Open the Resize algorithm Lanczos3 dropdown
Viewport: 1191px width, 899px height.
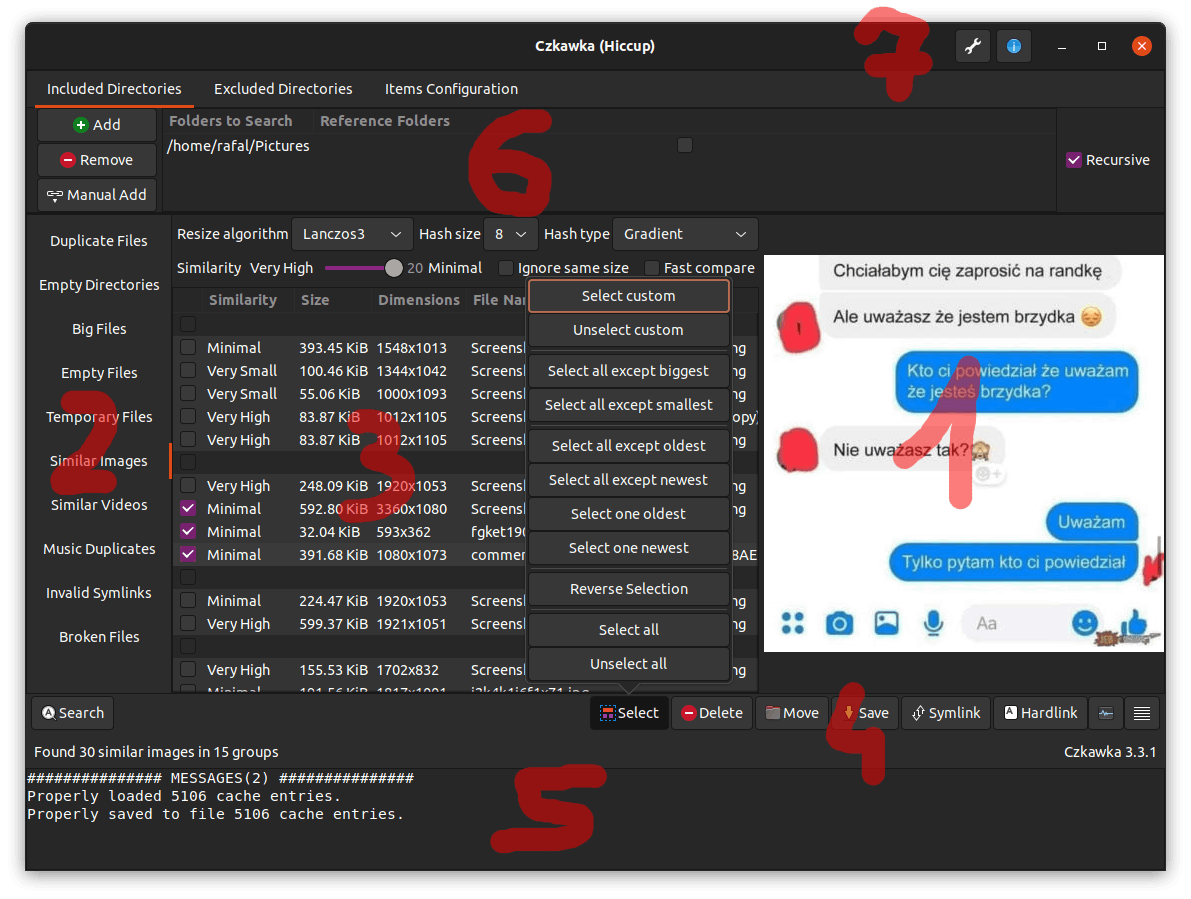click(x=352, y=234)
